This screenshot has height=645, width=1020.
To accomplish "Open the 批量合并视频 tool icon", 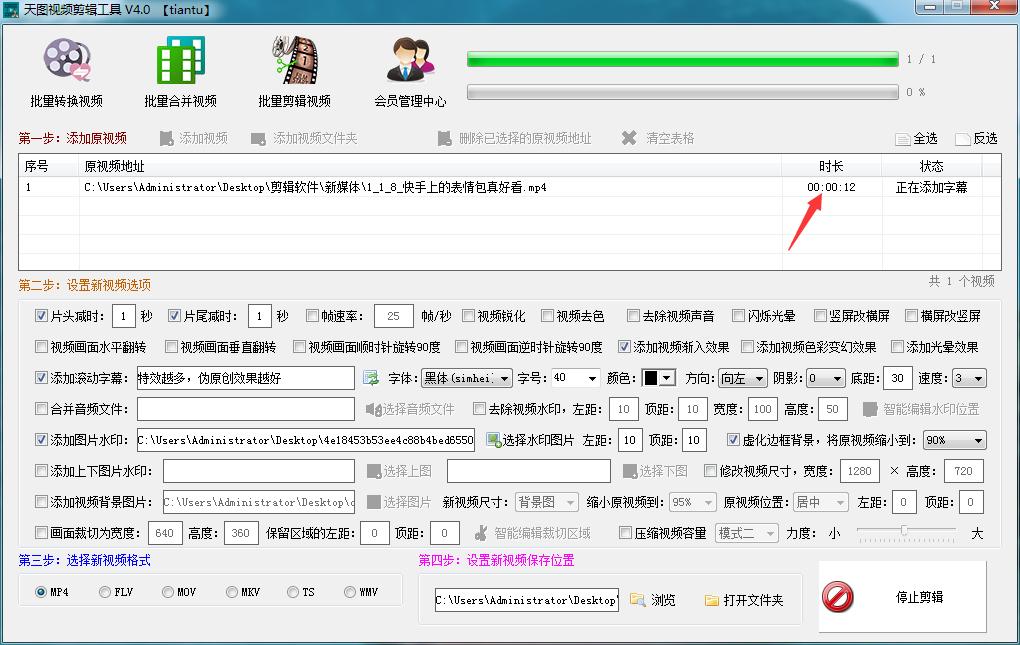I will [x=181, y=59].
